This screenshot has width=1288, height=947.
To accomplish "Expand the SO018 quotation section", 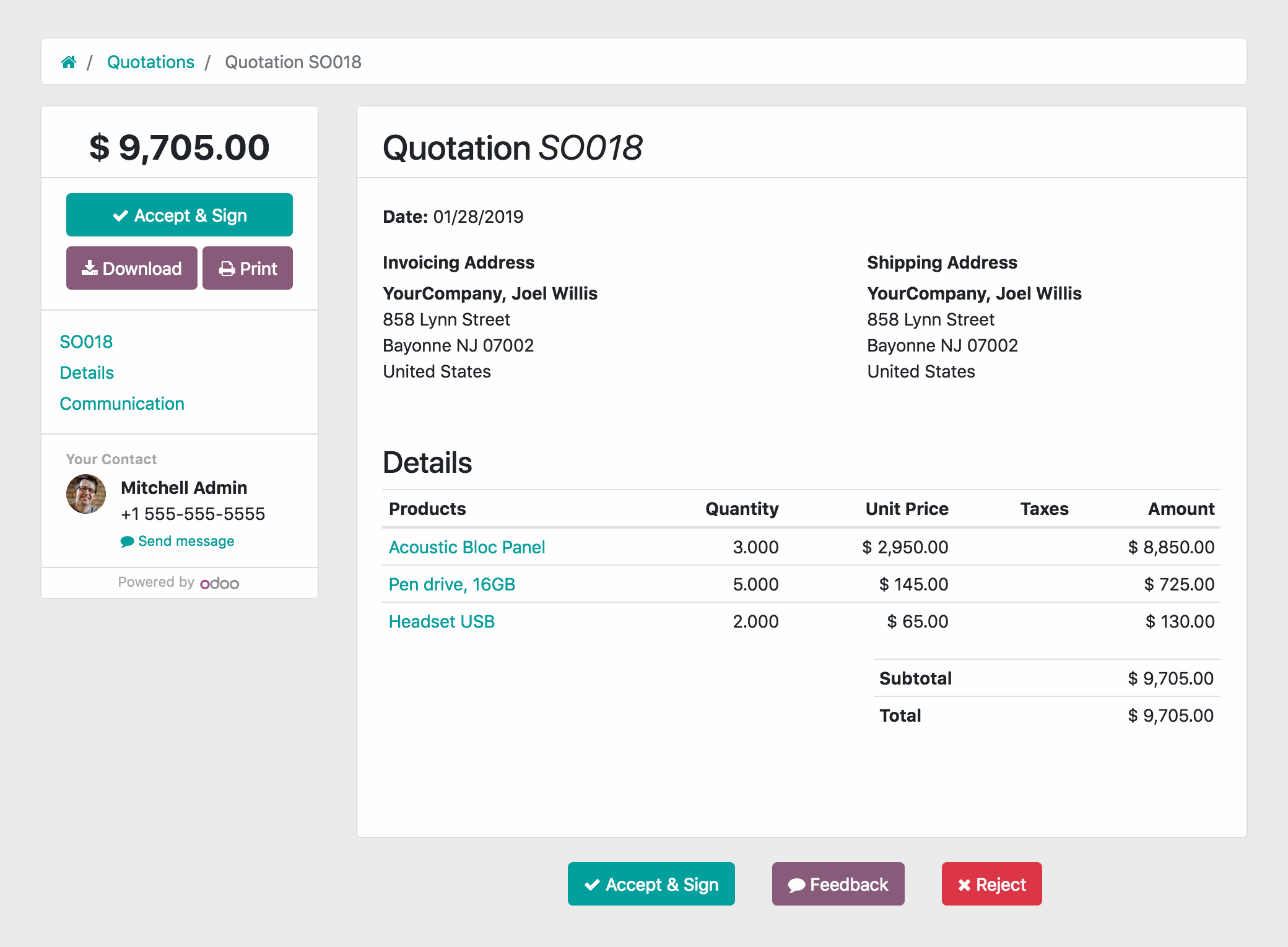I will 86,341.
